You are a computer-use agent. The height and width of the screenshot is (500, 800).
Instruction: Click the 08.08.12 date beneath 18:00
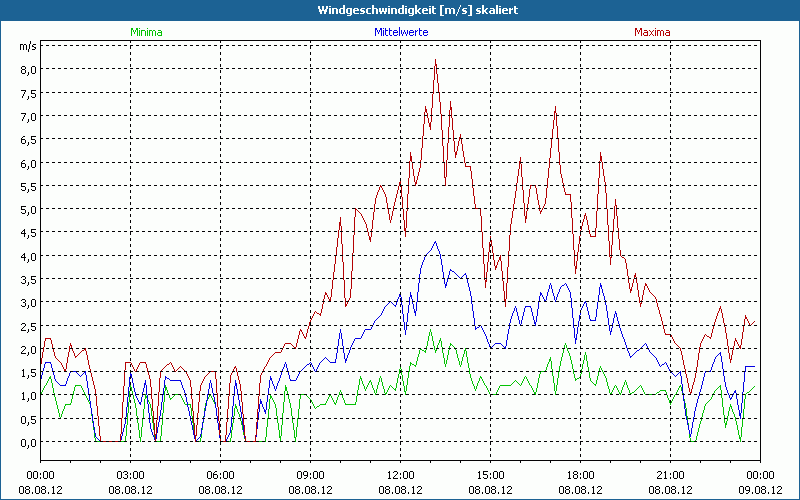pos(581,490)
